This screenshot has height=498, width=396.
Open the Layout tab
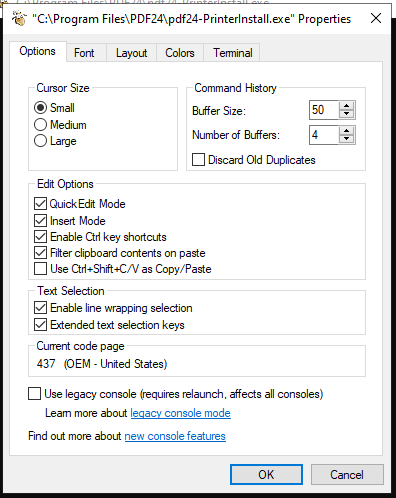[x=132, y=53]
